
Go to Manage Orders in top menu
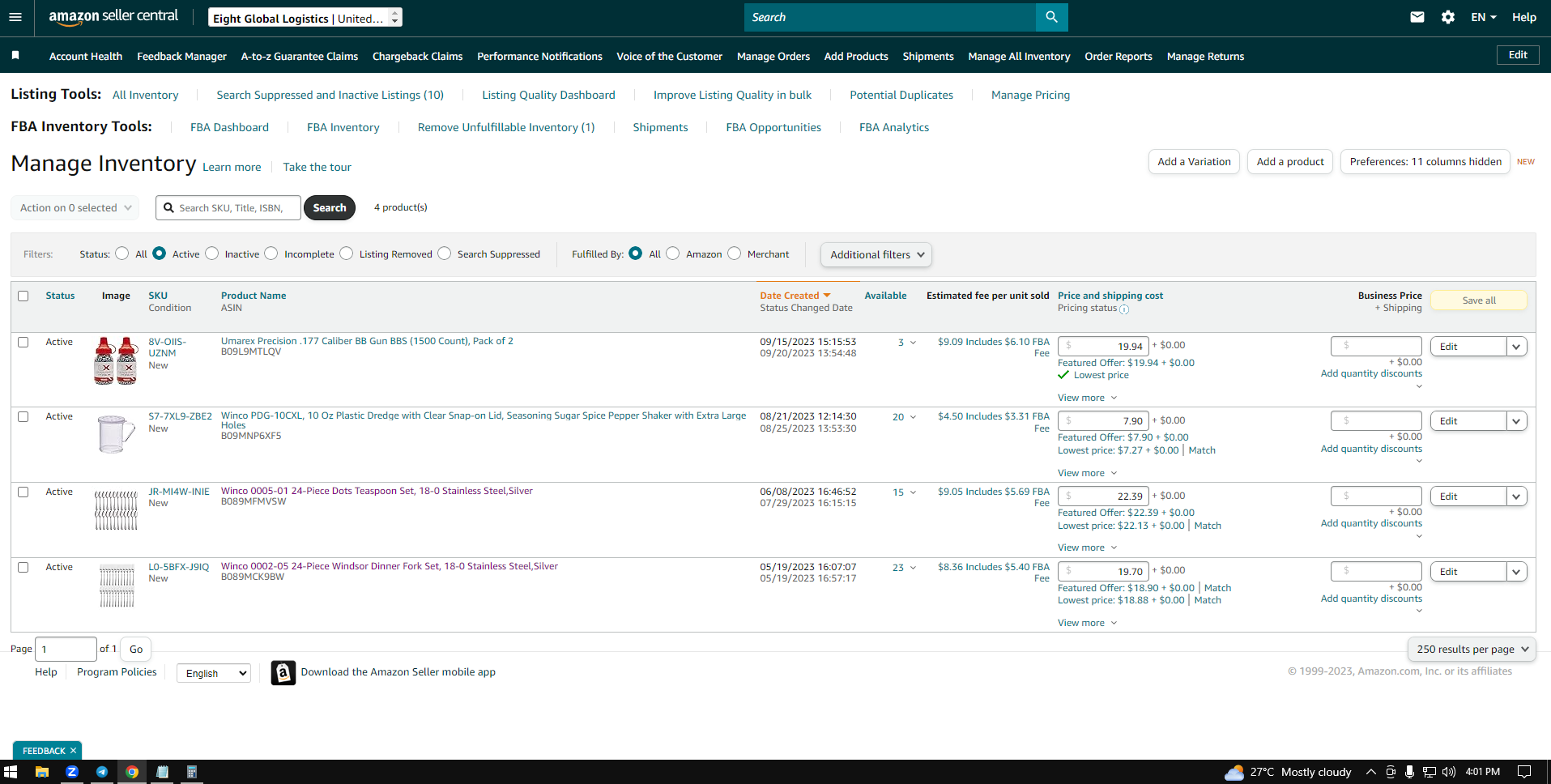[773, 56]
